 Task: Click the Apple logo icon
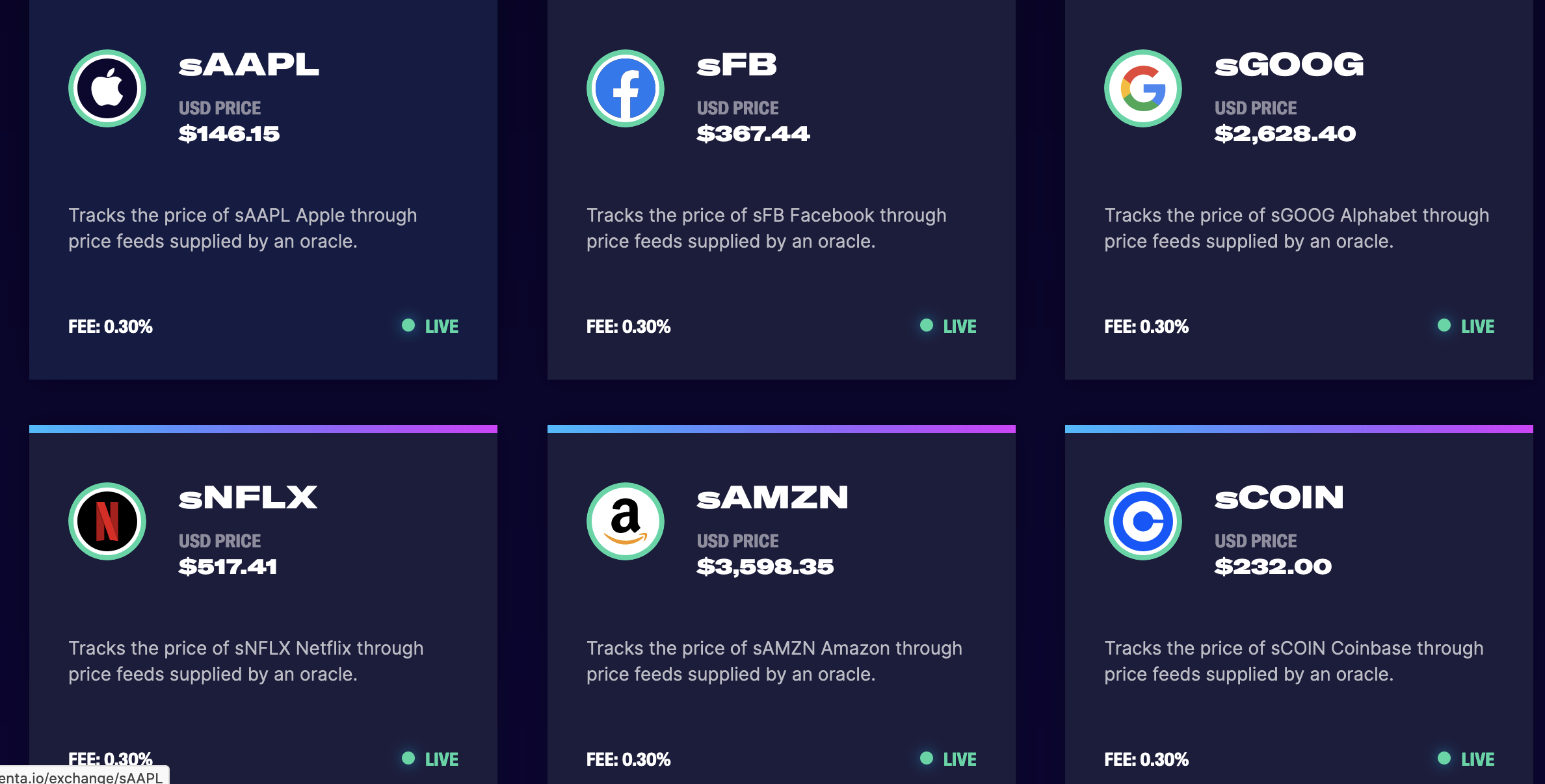(107, 88)
